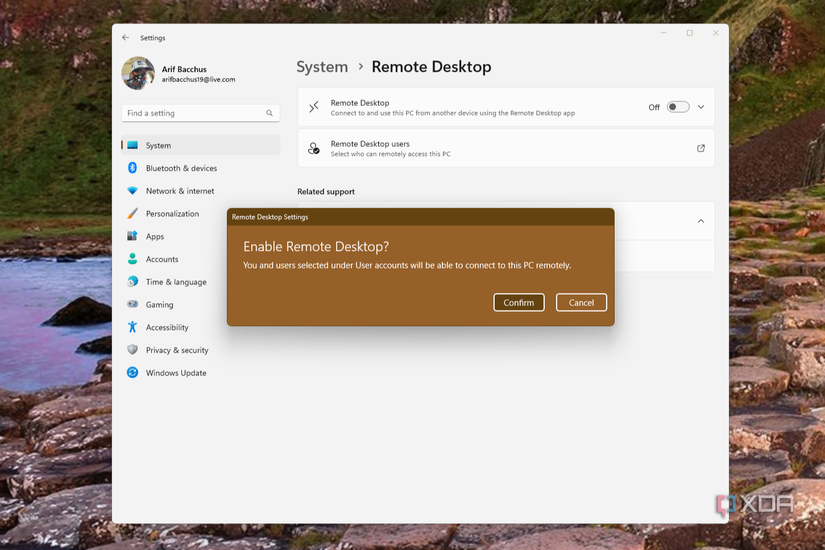The image size is (825, 550).
Task: Click the Accessibility figure icon
Action: [133, 327]
